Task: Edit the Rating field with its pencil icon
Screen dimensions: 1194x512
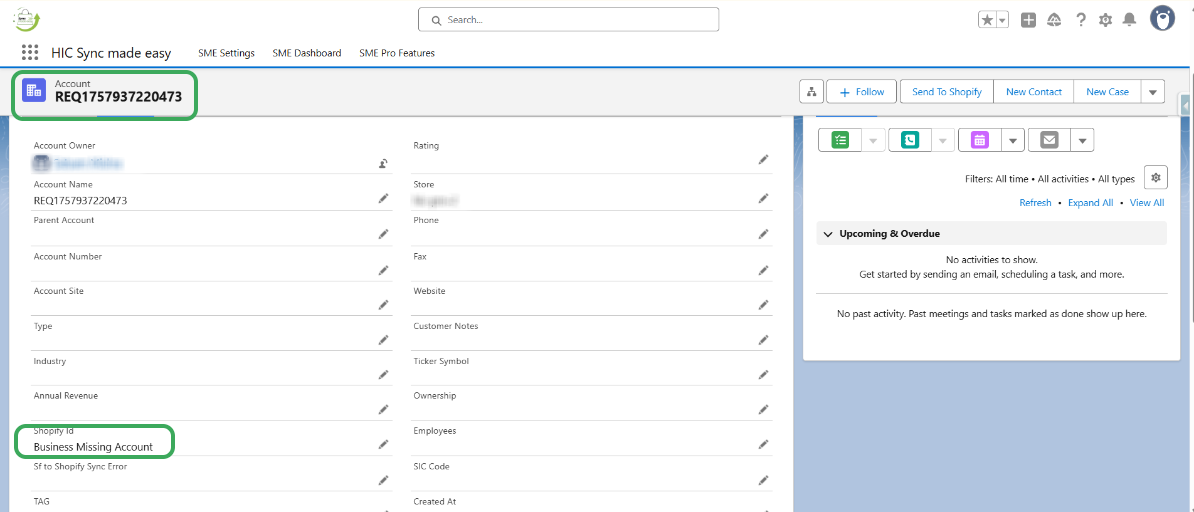Action: pos(763,159)
